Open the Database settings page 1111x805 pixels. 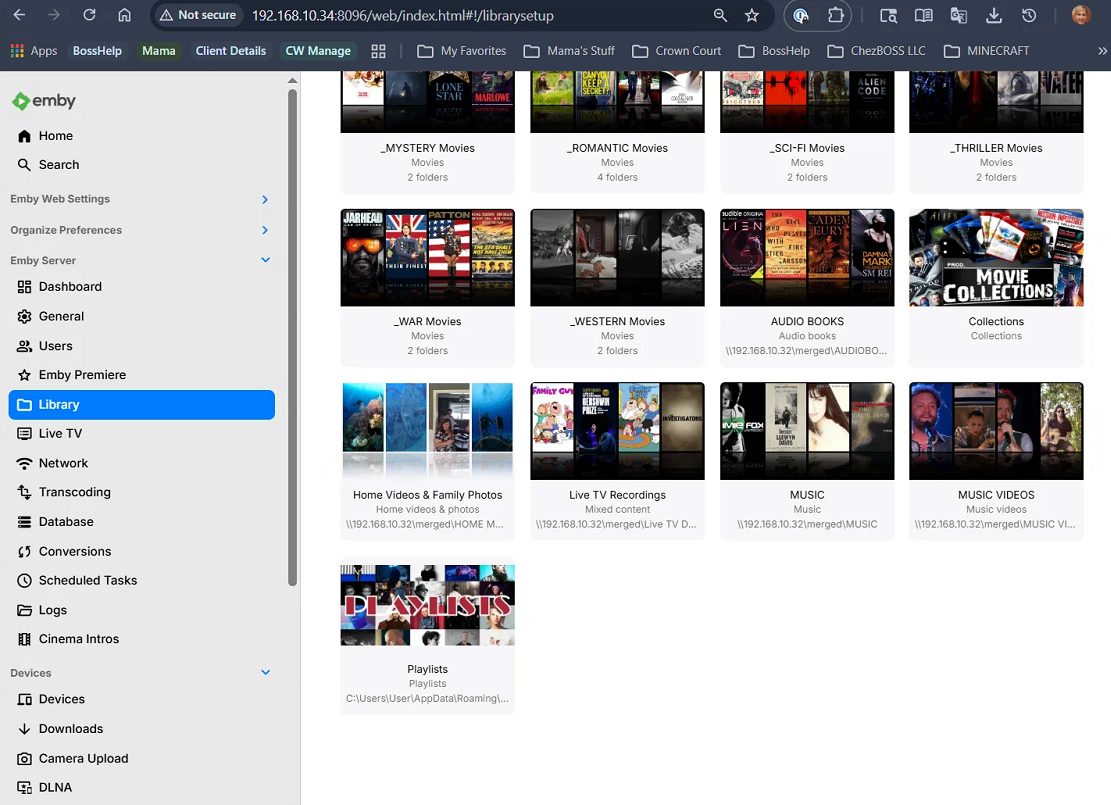pyautogui.click(x=66, y=522)
